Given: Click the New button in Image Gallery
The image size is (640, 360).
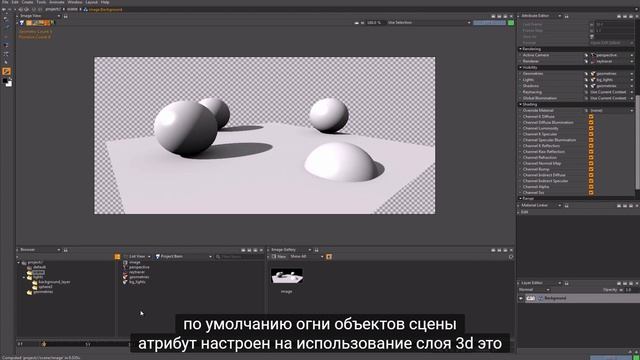Looking at the screenshot, I should (279, 257).
